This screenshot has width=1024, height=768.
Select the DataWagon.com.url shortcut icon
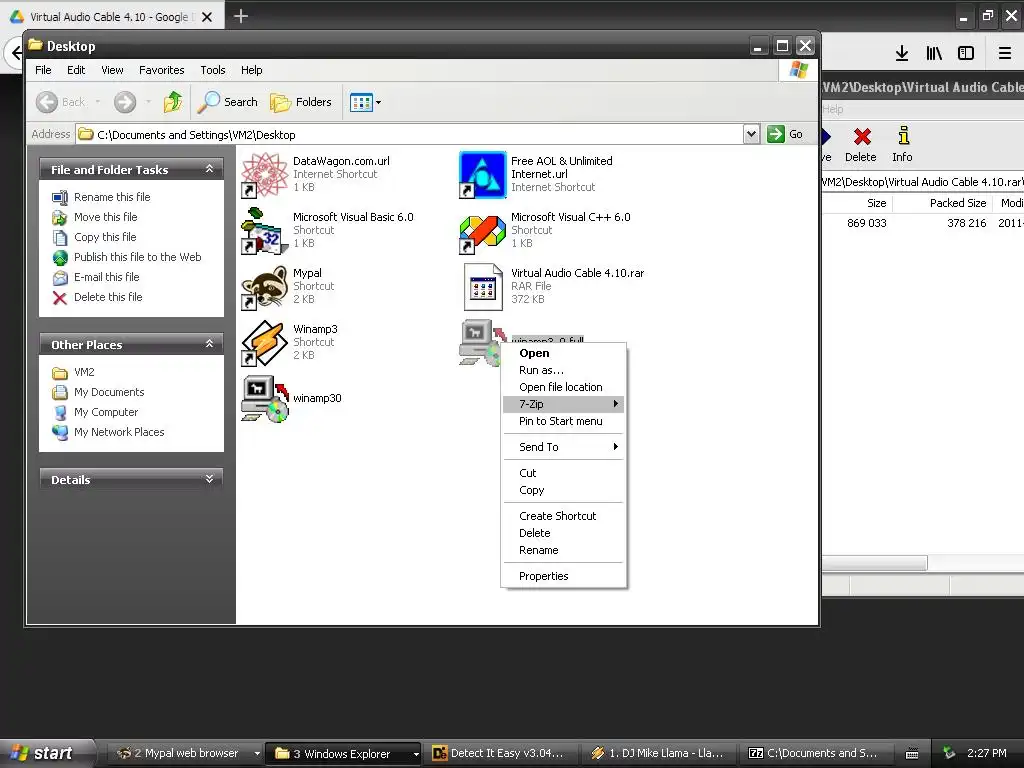pos(264,174)
